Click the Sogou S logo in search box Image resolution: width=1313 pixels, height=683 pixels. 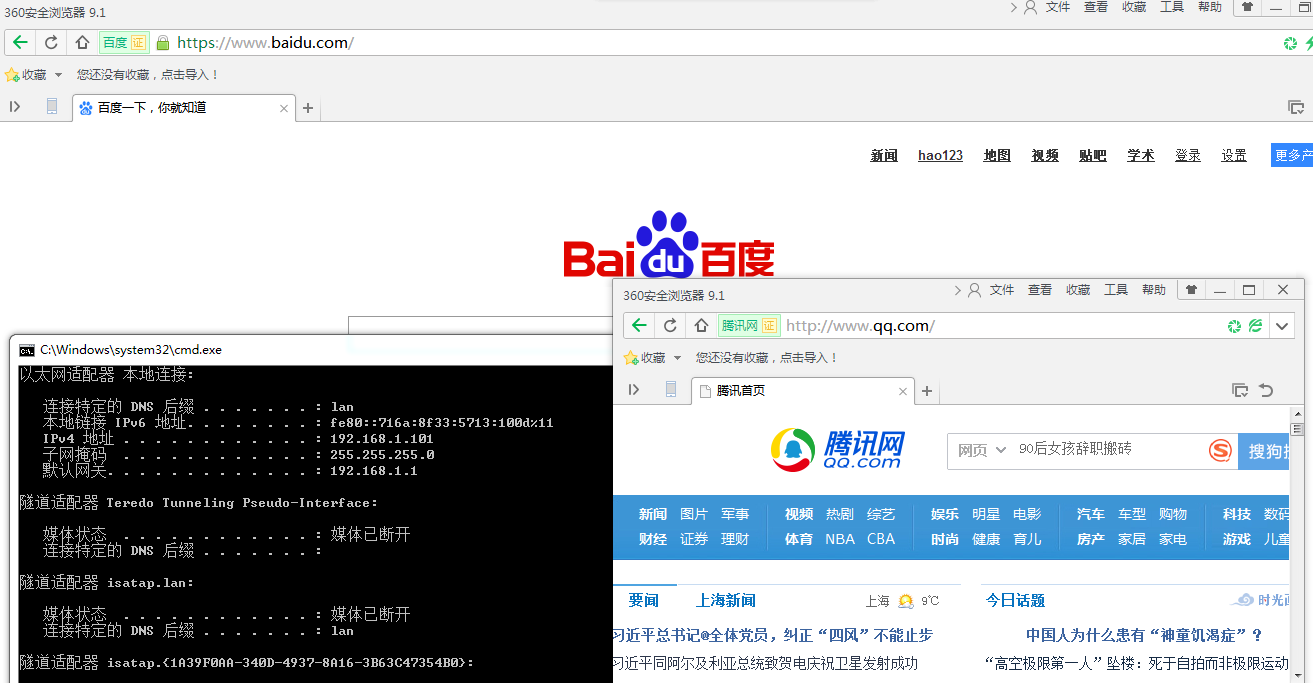click(1220, 451)
